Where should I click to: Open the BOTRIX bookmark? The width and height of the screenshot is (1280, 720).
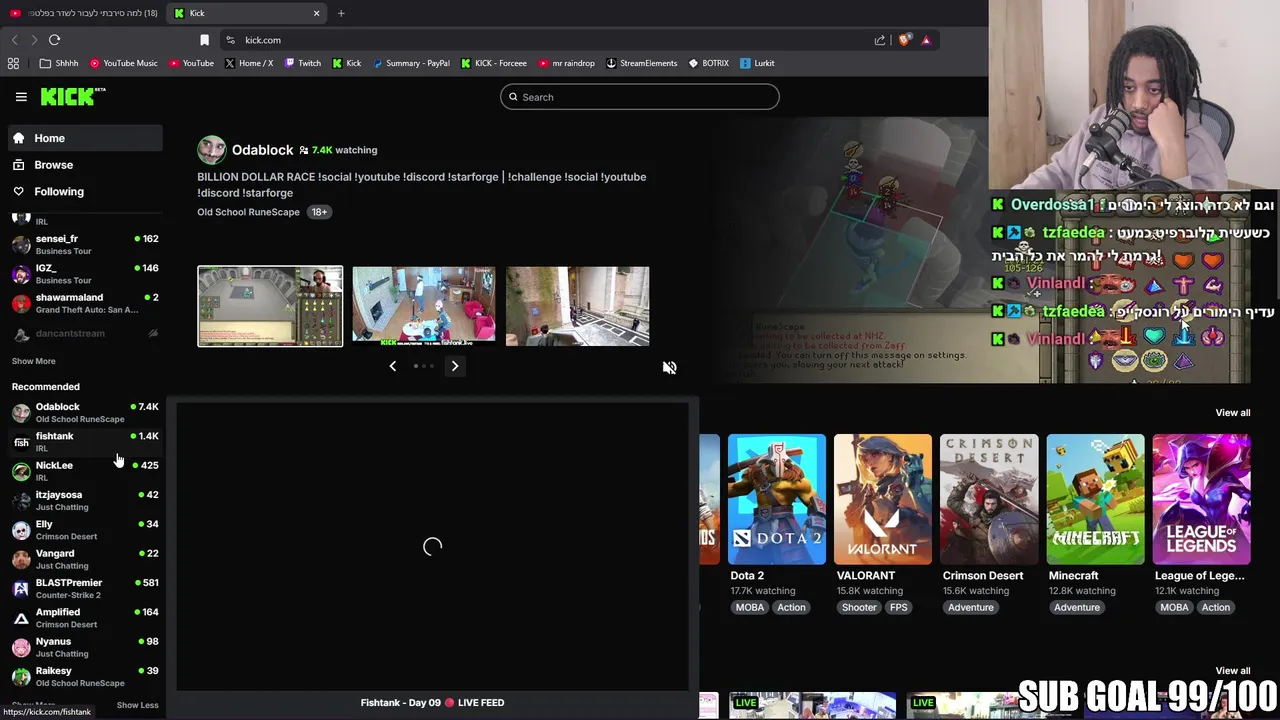pos(709,63)
